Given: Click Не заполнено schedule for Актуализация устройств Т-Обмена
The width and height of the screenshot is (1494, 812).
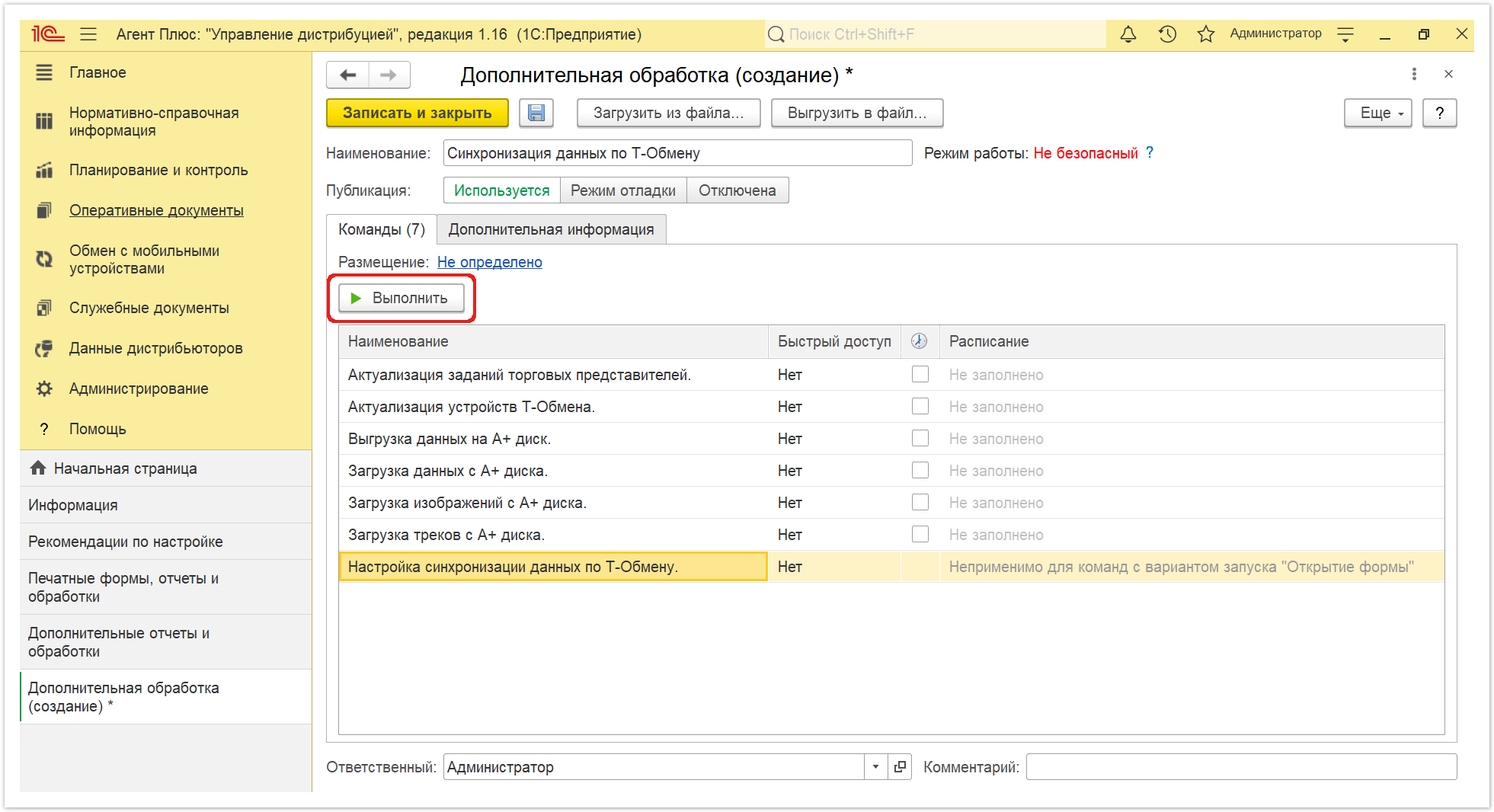Looking at the screenshot, I should 996,407.
